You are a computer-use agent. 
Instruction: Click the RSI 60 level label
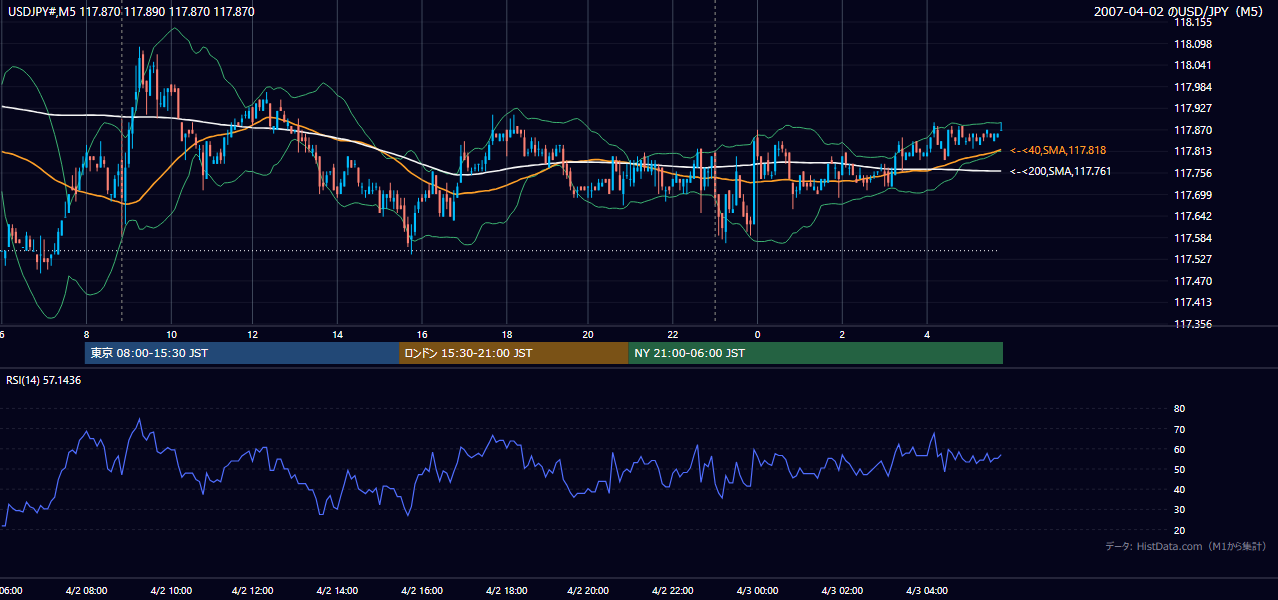(1179, 449)
